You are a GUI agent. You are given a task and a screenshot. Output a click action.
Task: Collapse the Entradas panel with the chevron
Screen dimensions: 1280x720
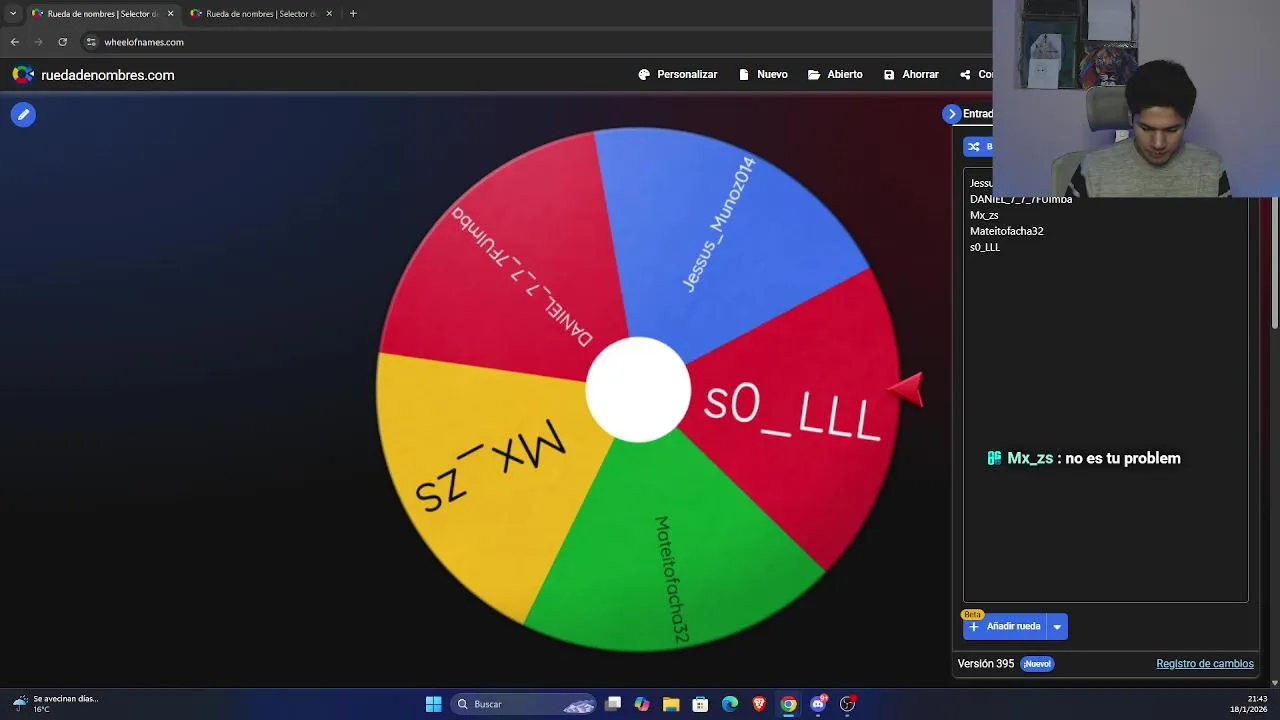[952, 114]
